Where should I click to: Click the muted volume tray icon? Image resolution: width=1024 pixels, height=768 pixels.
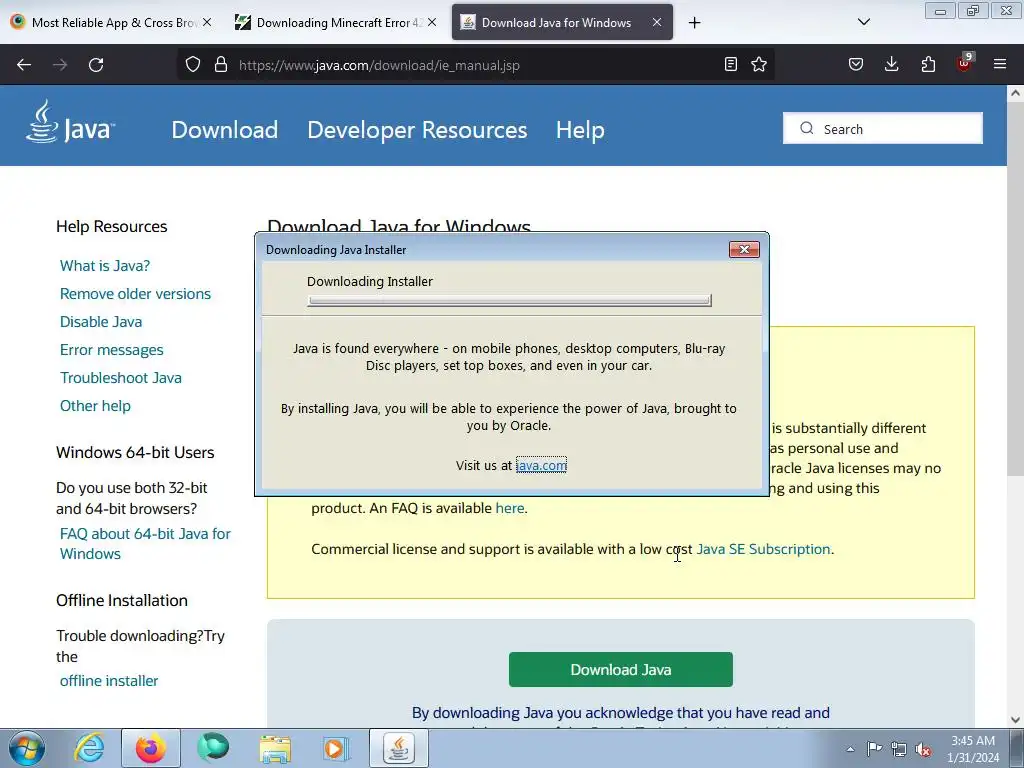(x=923, y=749)
